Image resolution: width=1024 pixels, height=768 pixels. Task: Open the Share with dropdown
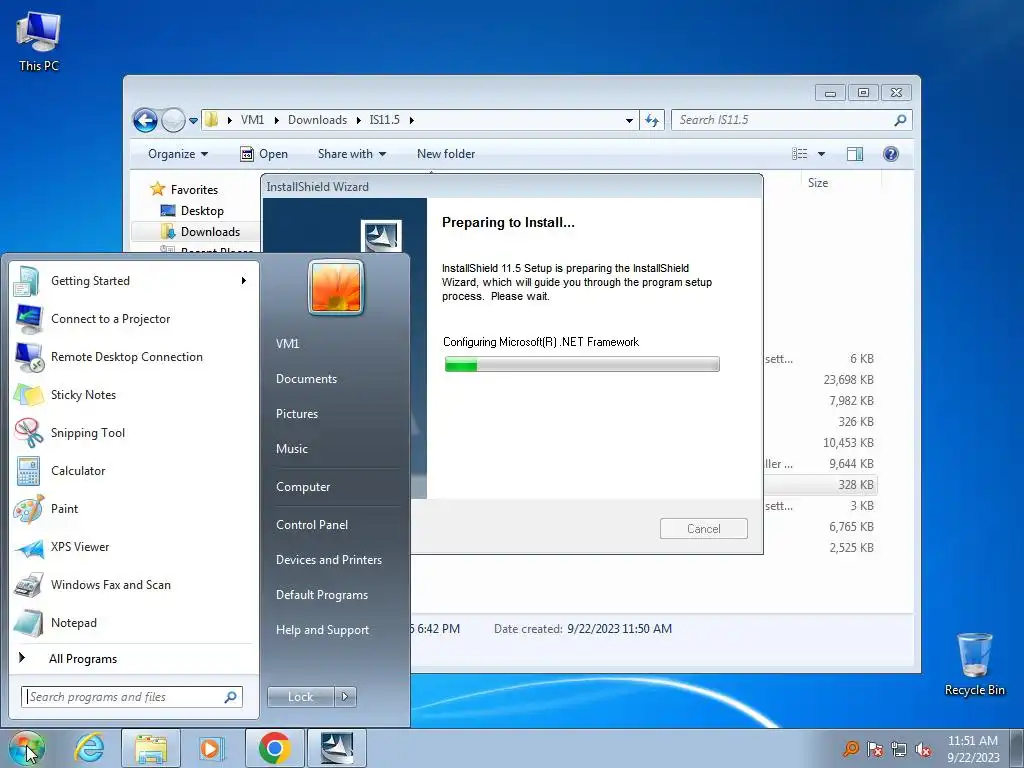pos(351,154)
